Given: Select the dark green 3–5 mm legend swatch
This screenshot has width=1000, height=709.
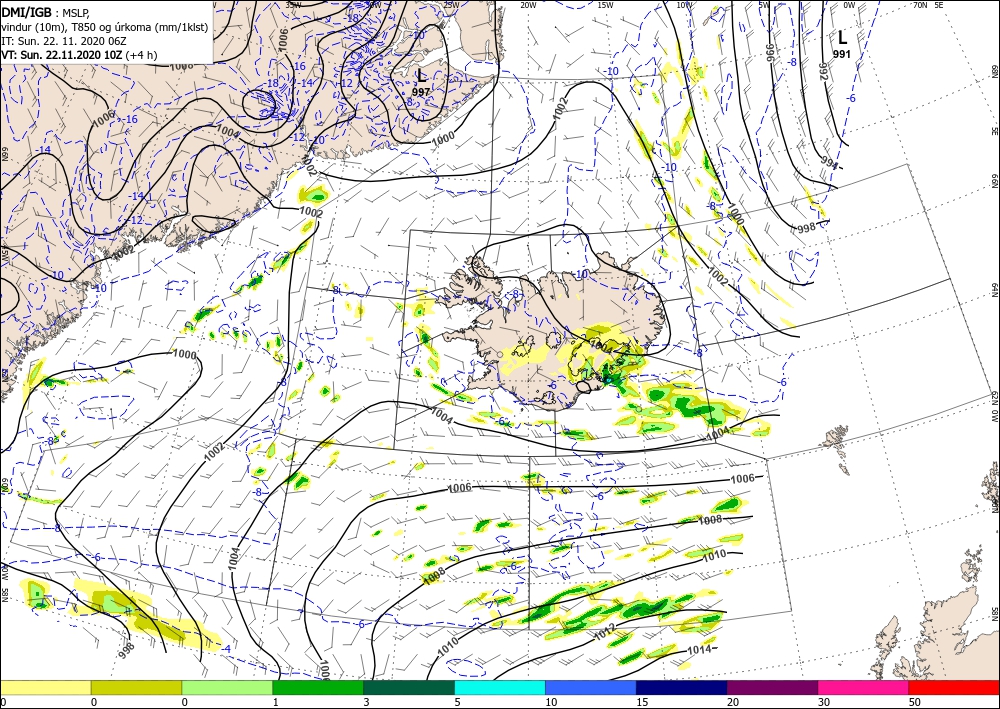Looking at the screenshot, I should (409, 687).
